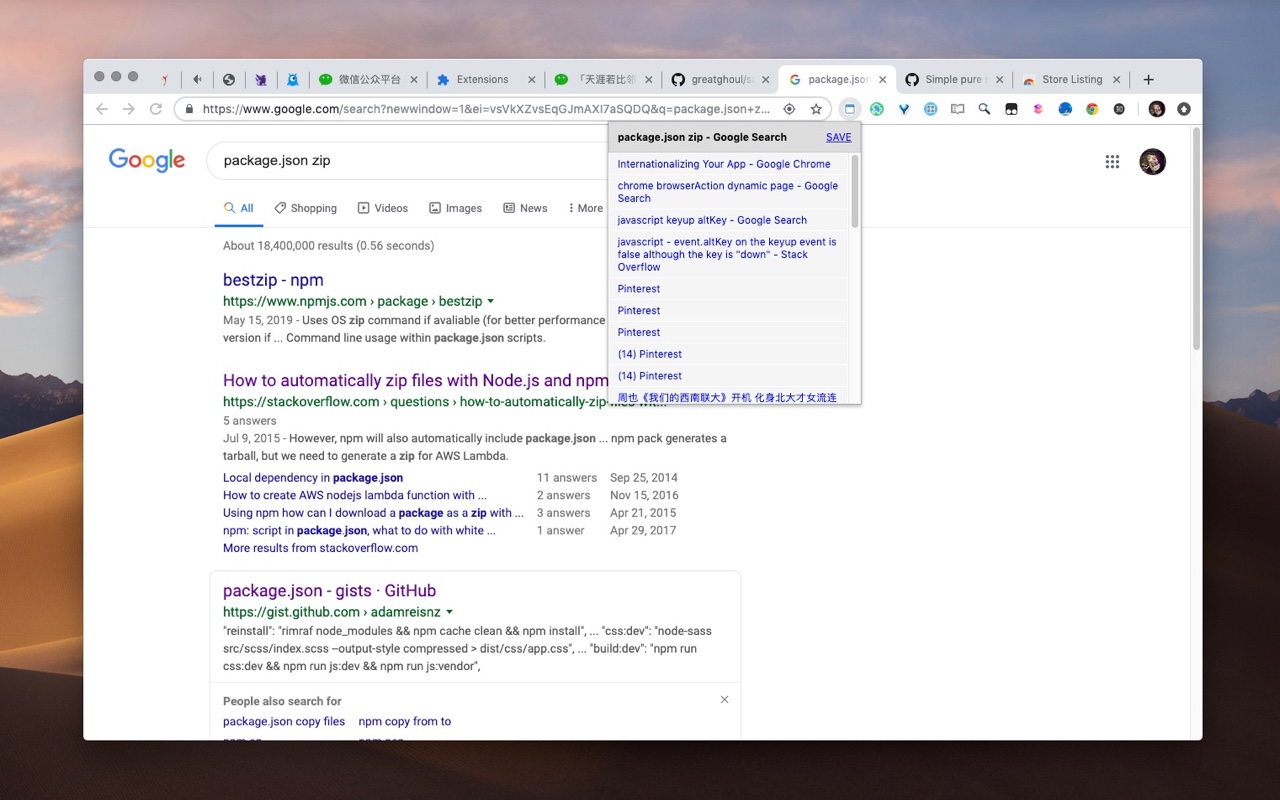
Task: Switch to the Extensions tab
Action: (x=483, y=79)
